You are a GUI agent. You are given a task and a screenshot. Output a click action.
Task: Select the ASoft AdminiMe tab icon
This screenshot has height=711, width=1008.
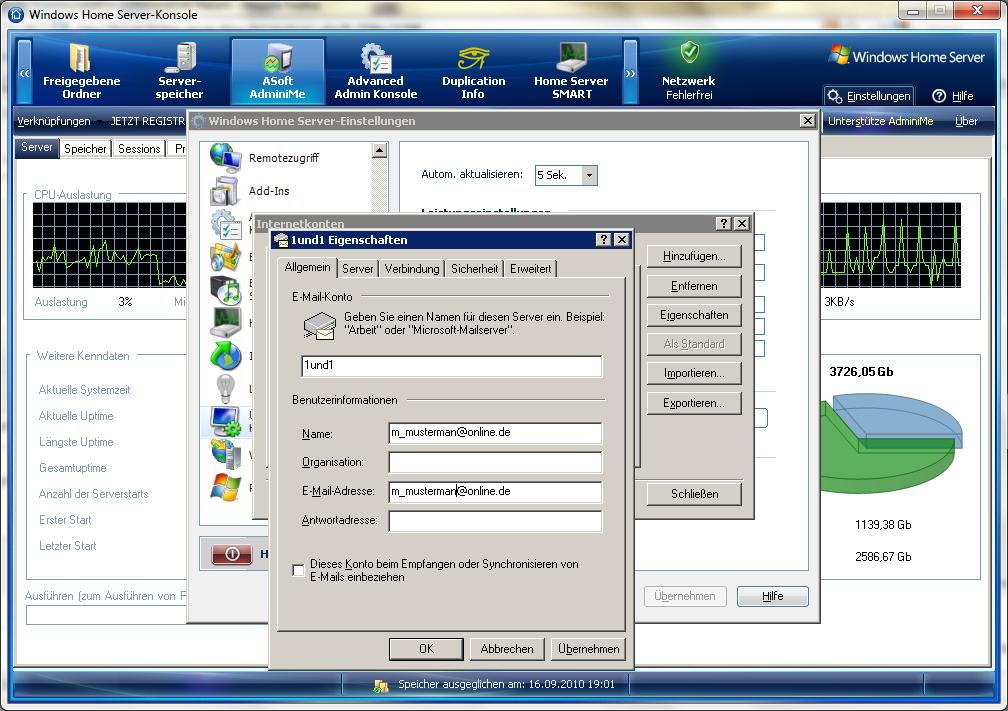click(x=278, y=71)
